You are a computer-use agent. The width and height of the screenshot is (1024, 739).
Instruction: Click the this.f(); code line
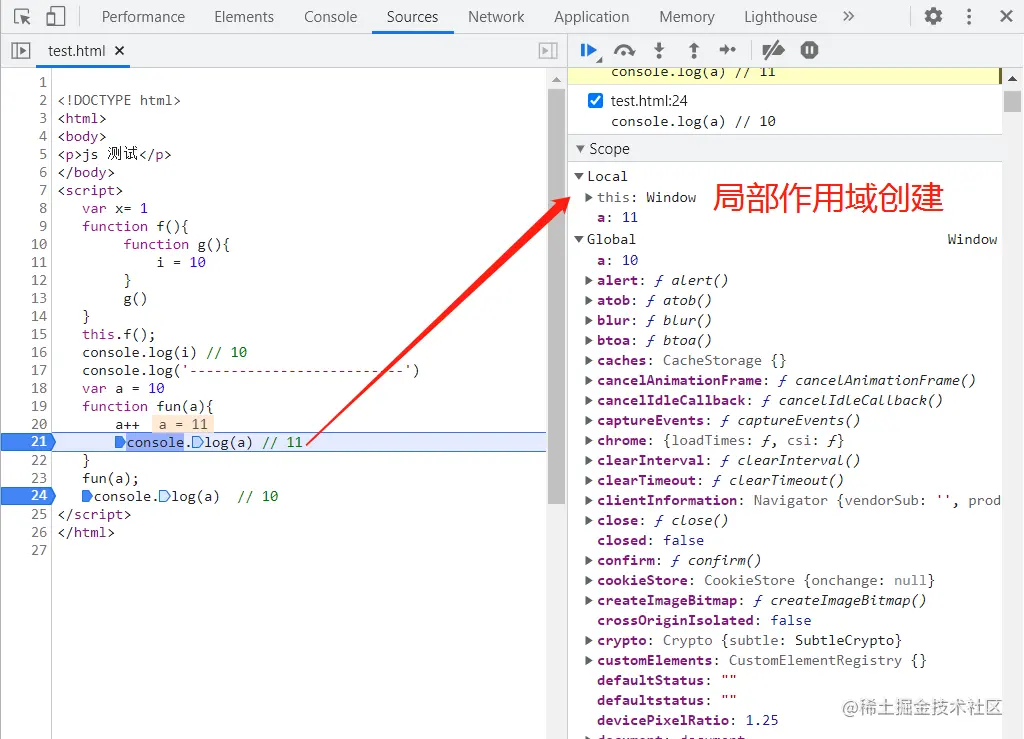pos(119,334)
